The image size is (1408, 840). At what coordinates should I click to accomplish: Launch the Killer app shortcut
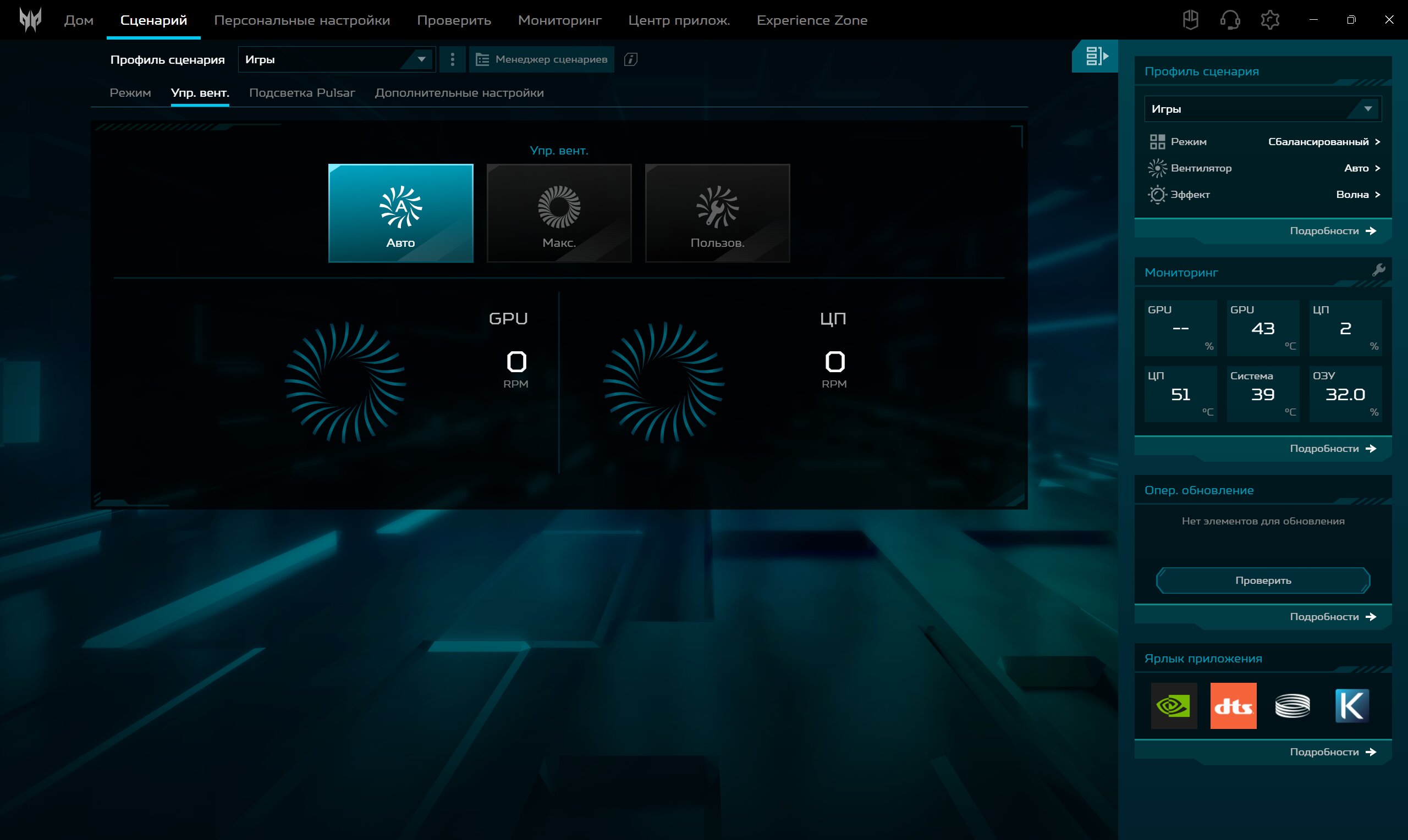1352,705
